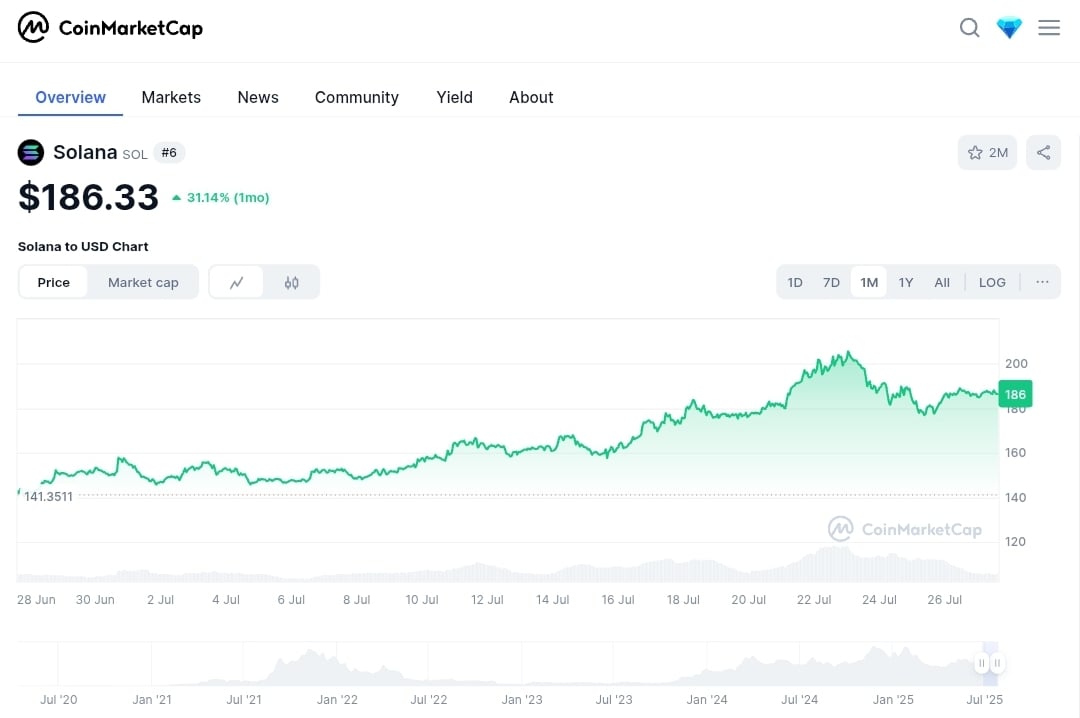The image size is (1080, 718).
Task: Click the $186.33 price text
Action: tap(88, 197)
